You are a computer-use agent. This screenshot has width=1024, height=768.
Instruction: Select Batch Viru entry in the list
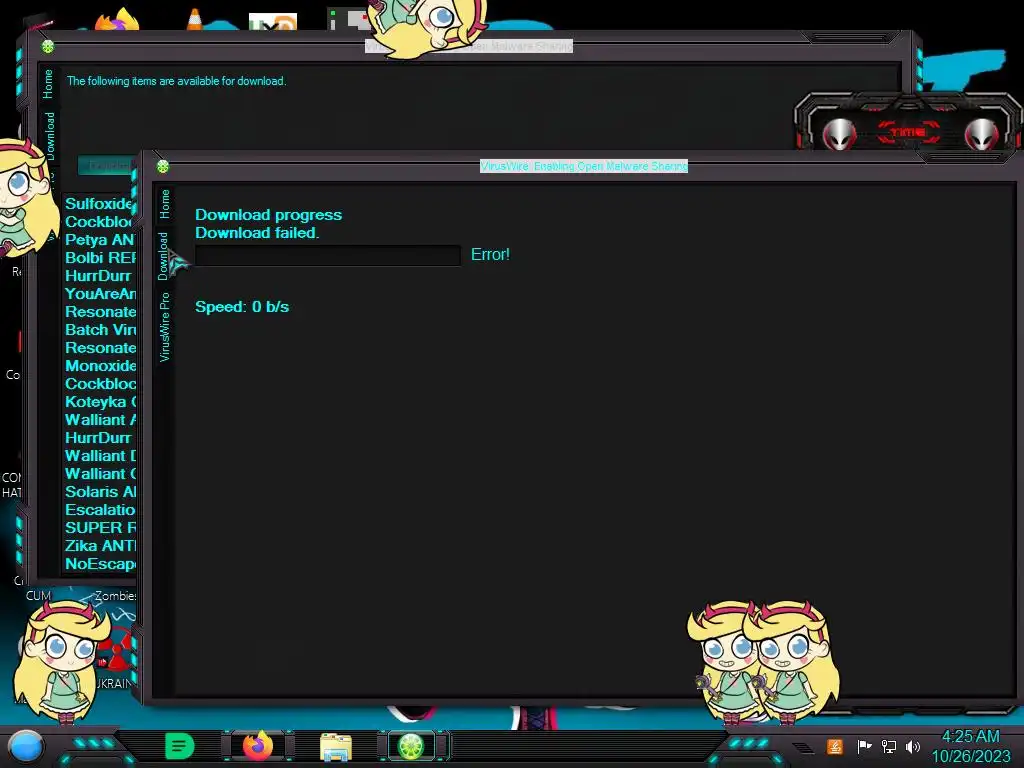(99, 330)
